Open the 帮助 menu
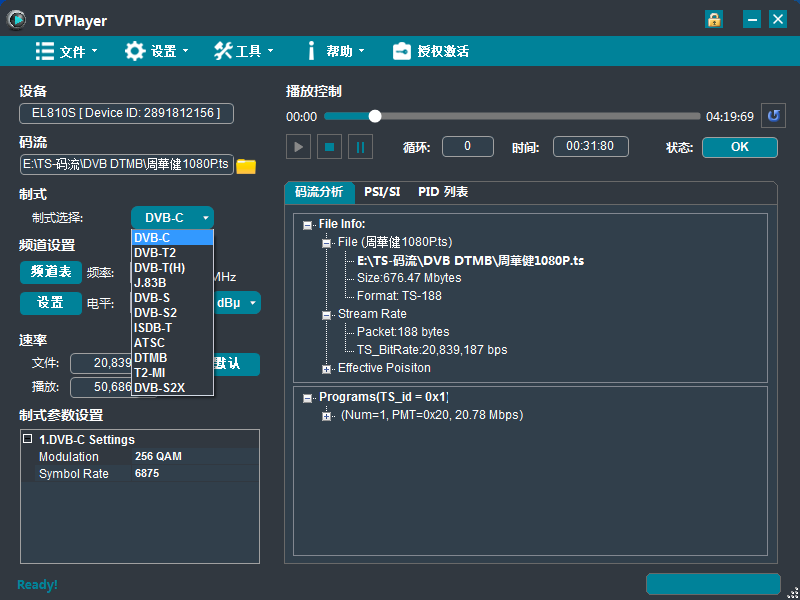The height and width of the screenshot is (600, 800). tap(335, 51)
